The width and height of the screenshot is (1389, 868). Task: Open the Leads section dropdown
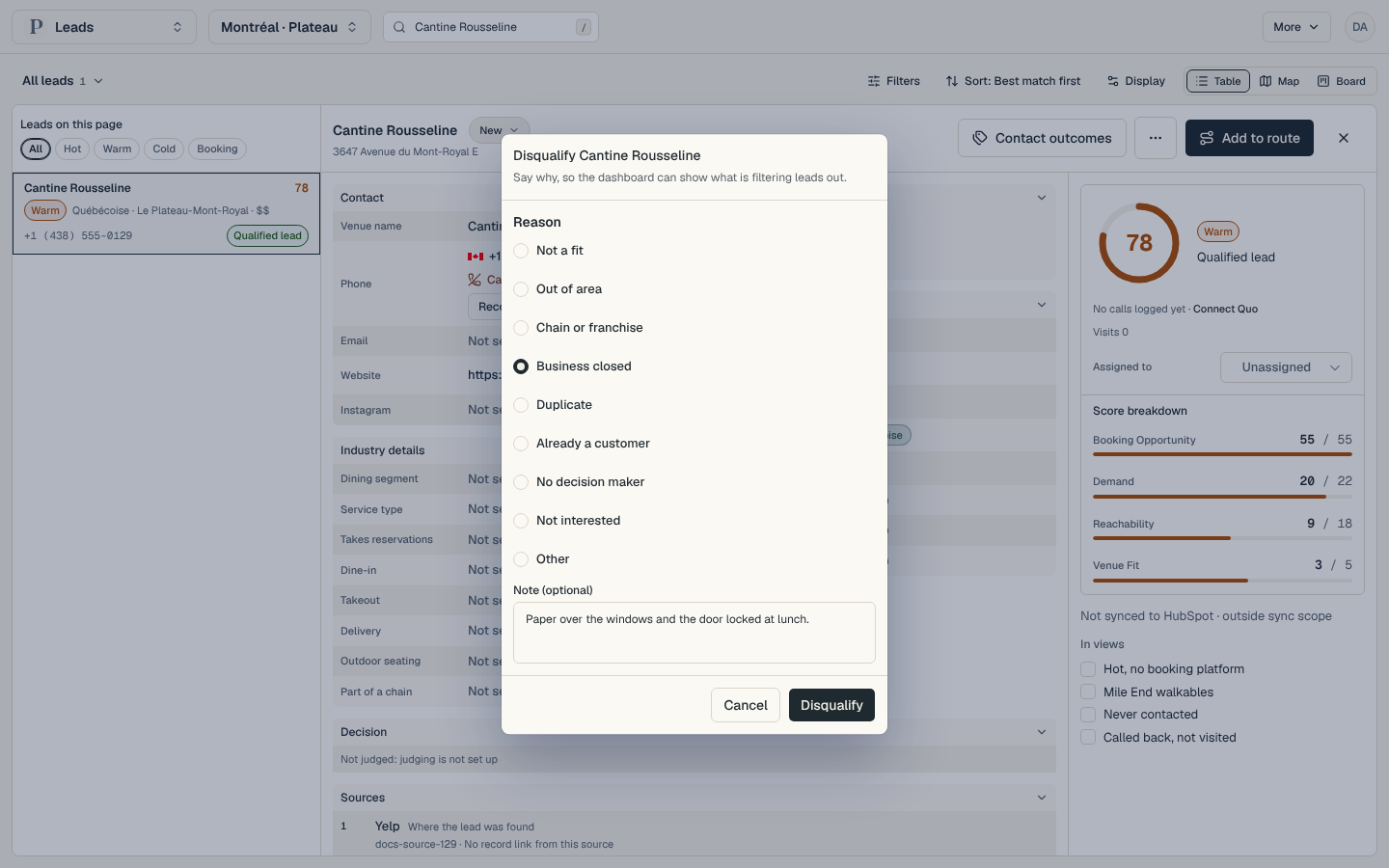(104, 27)
